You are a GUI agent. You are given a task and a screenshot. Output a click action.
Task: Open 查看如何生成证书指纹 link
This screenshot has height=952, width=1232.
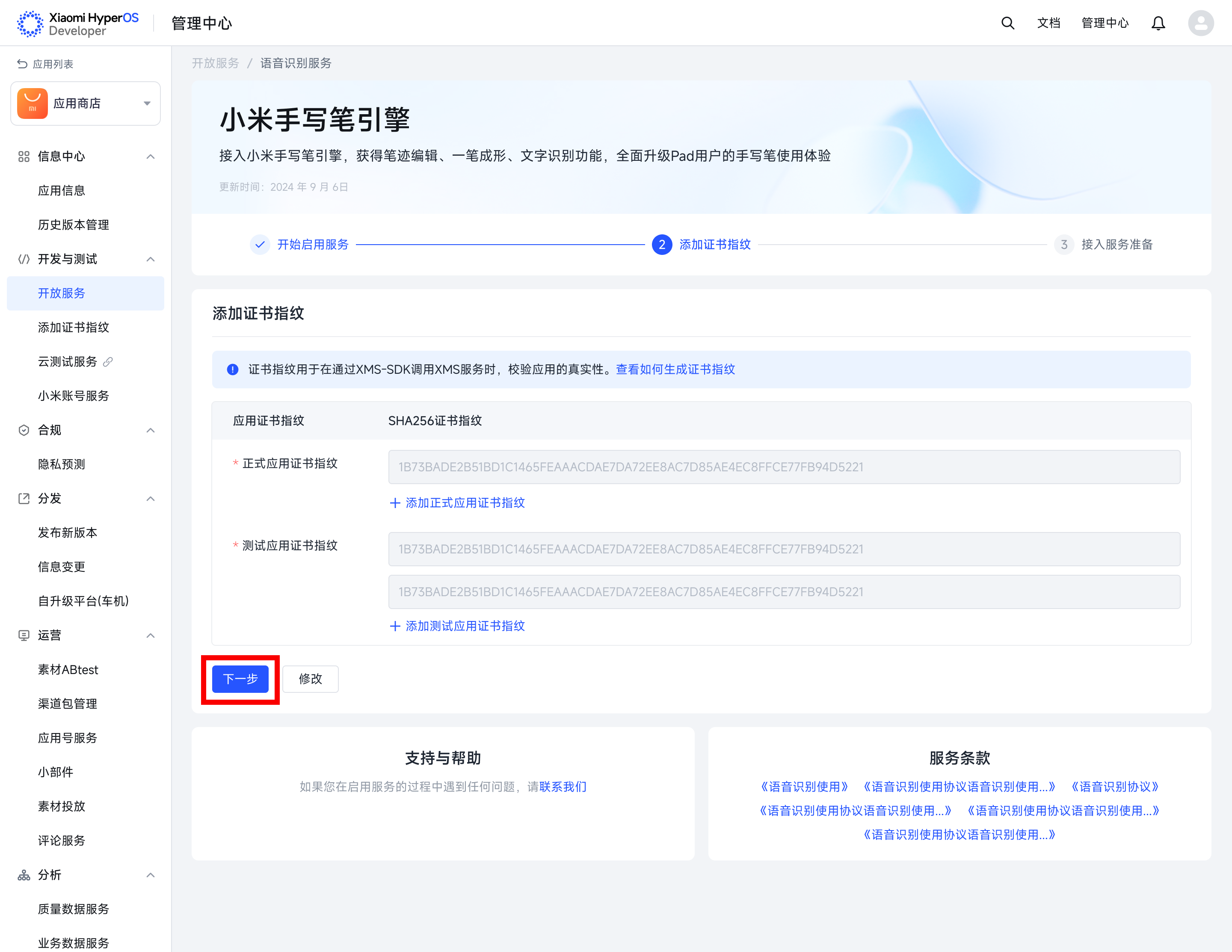tap(675, 370)
